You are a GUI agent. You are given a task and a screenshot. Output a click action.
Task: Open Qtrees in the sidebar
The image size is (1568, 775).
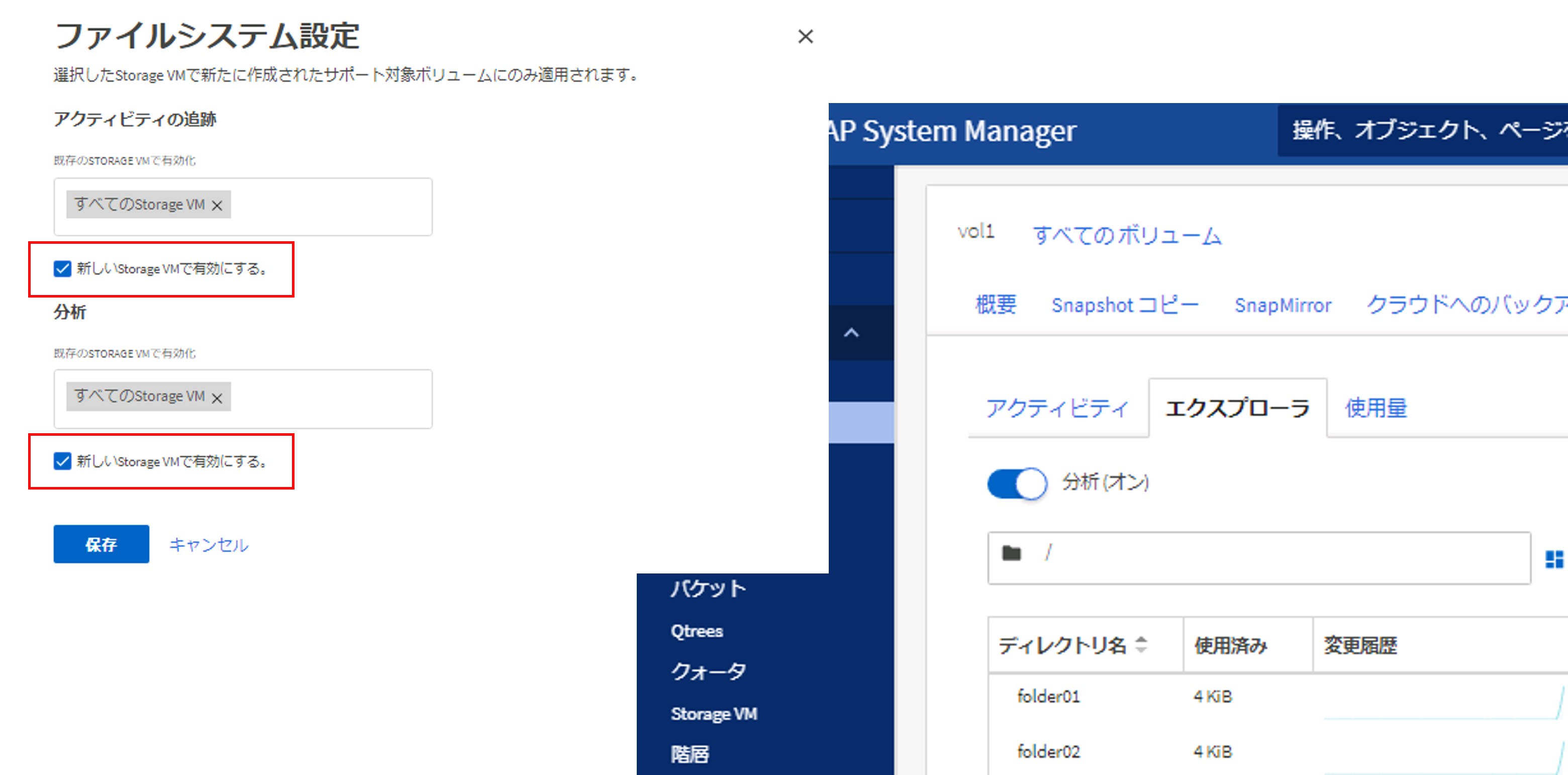(x=697, y=631)
